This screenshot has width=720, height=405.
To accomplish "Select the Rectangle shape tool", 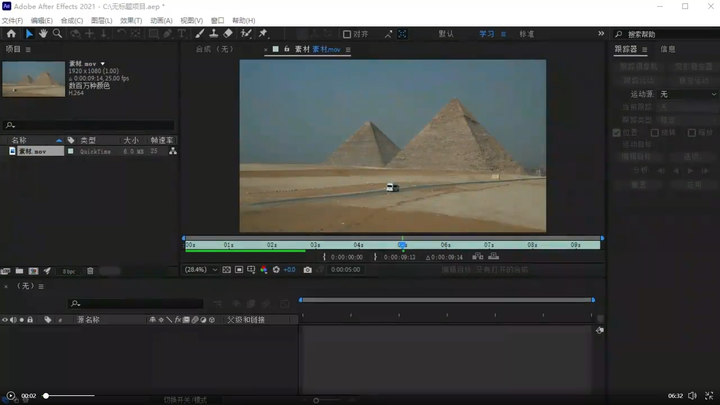I will click(153, 34).
